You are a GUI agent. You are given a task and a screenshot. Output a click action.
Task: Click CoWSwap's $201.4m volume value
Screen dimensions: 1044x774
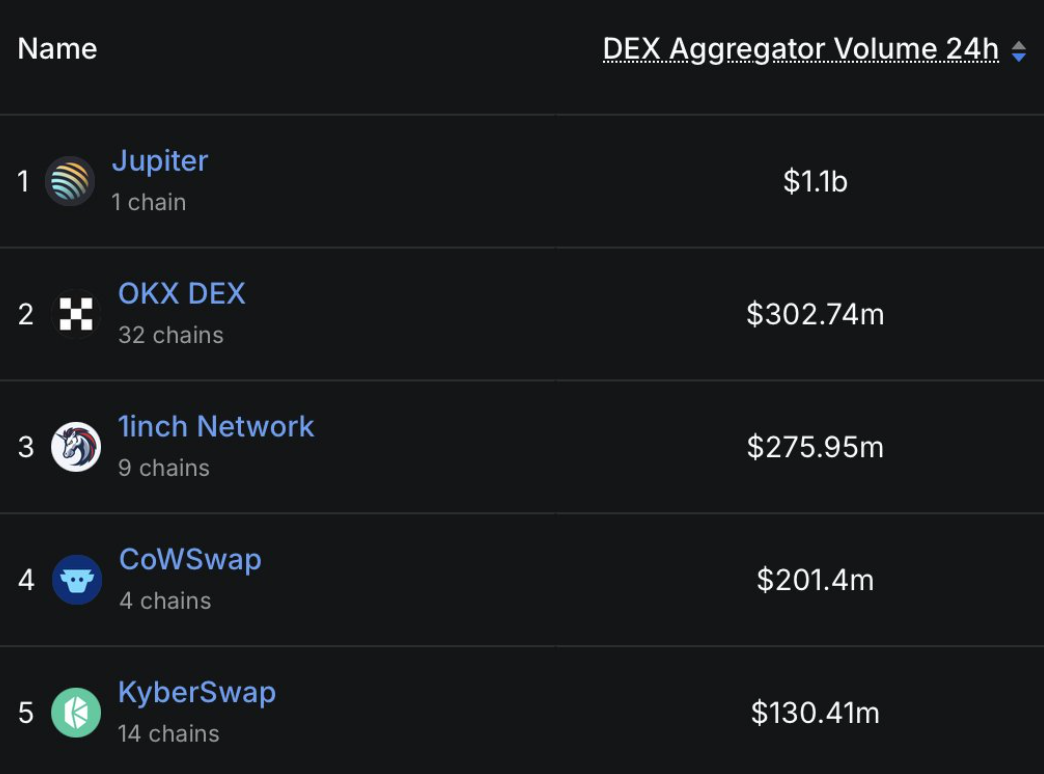click(x=815, y=580)
